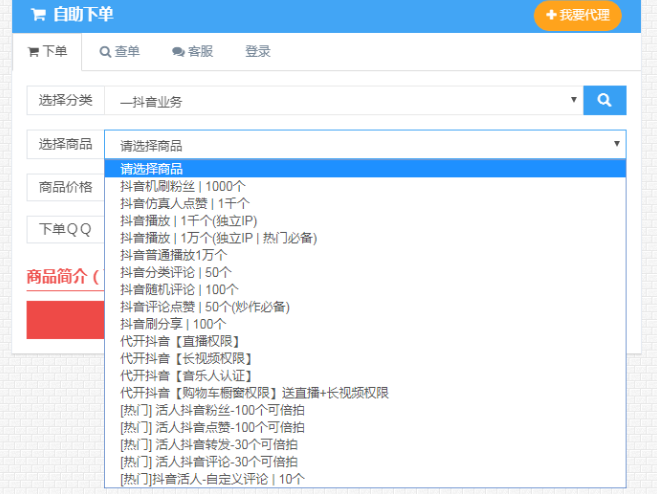
Task: Pick [热门] 活人抖音转发-30个可倍拍
Action: point(365,444)
